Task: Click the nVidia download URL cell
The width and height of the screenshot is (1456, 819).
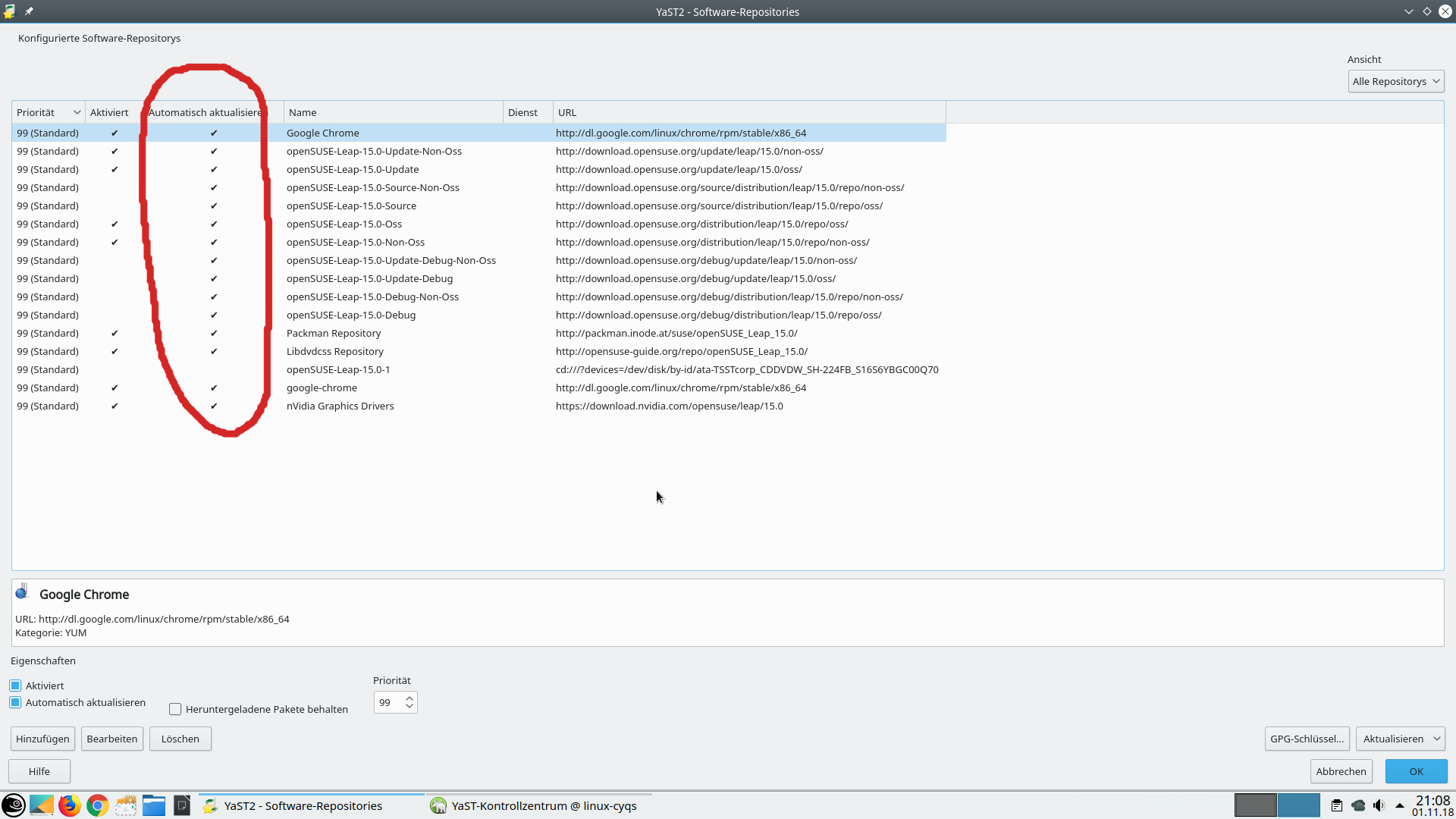Action: tap(670, 406)
